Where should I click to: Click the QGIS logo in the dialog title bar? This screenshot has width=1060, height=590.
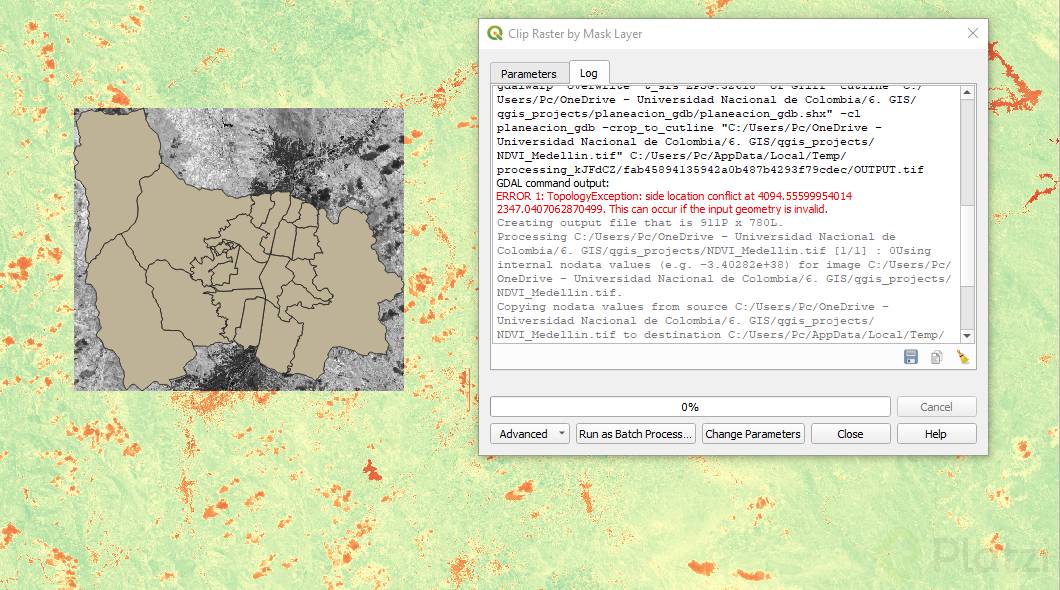click(494, 33)
